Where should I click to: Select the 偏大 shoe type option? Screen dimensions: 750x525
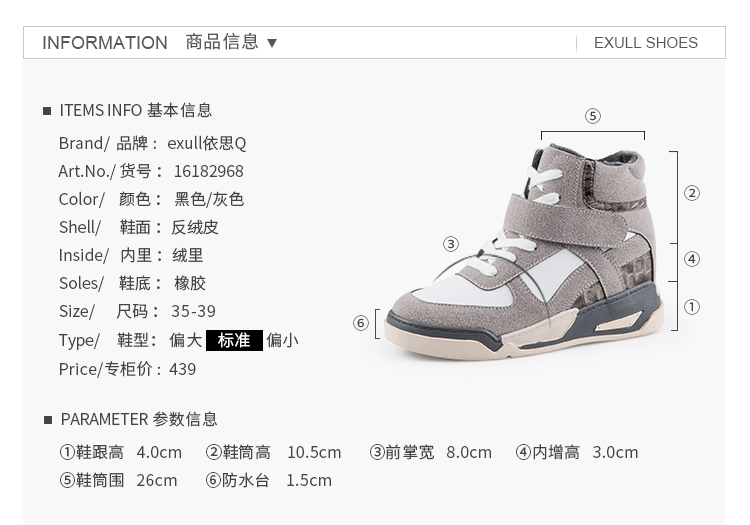[186, 340]
